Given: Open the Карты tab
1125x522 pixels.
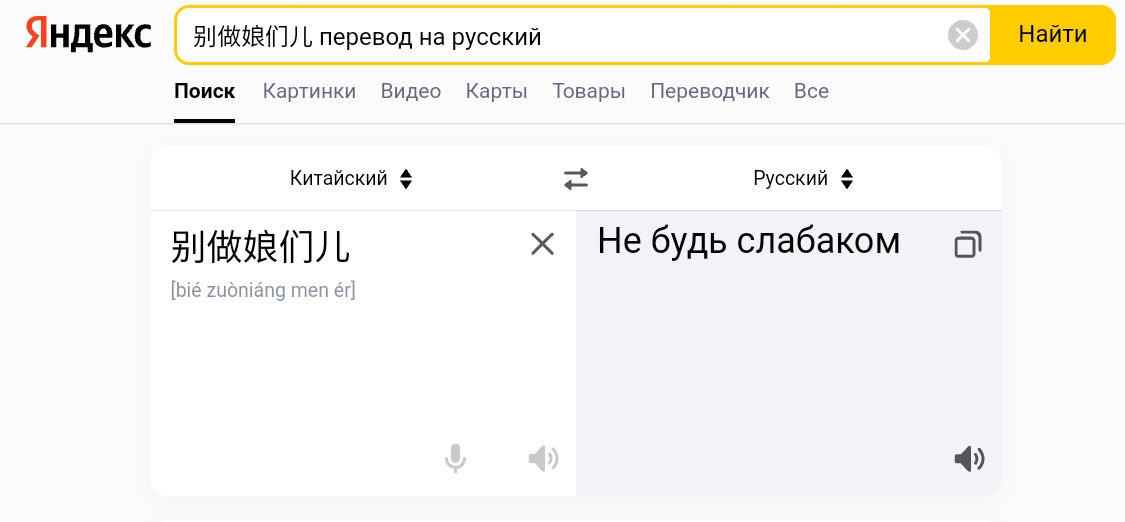Looking at the screenshot, I should 496,91.
